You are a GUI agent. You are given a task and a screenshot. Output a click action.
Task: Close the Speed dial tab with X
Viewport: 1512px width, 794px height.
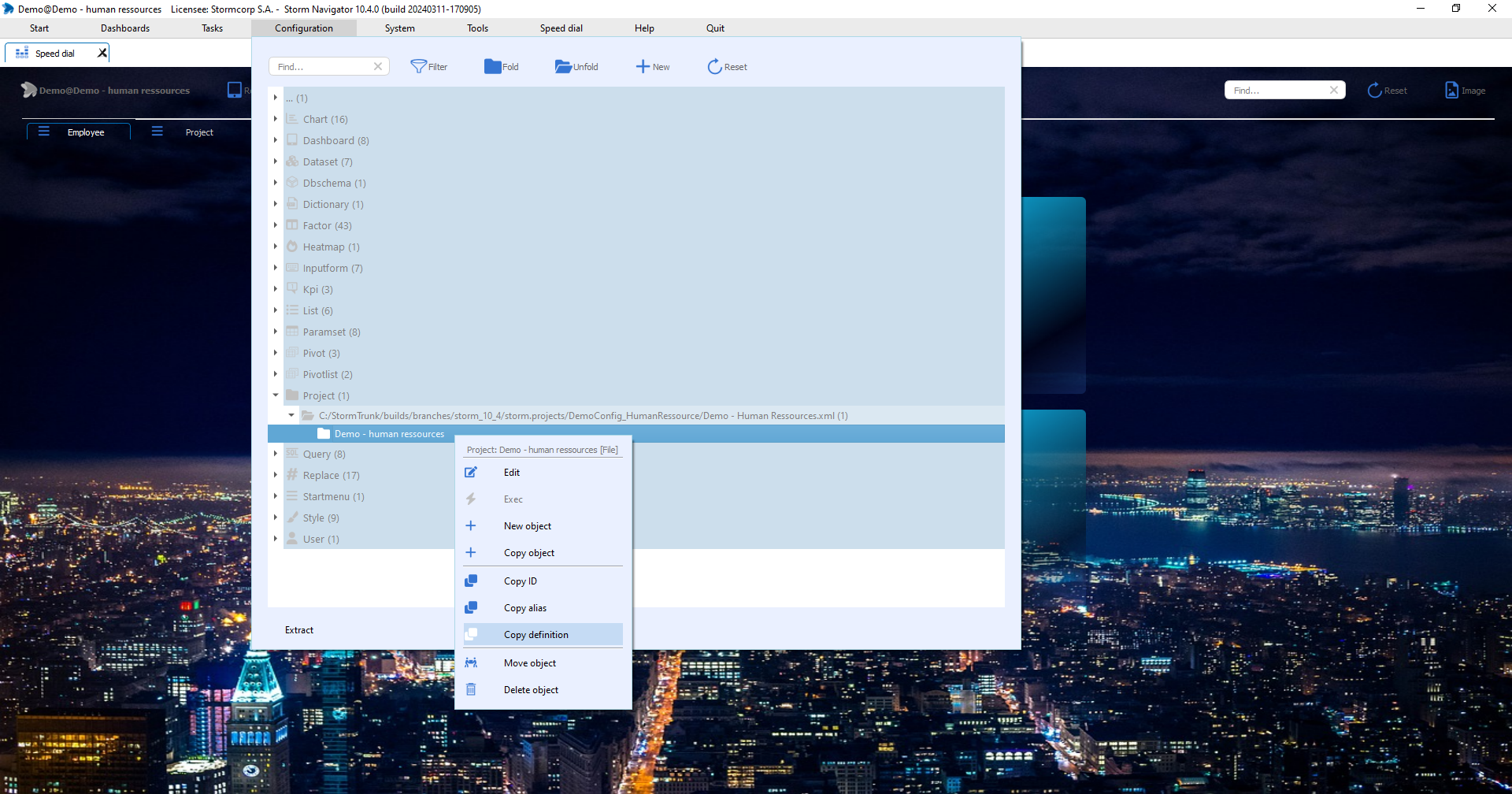102,53
